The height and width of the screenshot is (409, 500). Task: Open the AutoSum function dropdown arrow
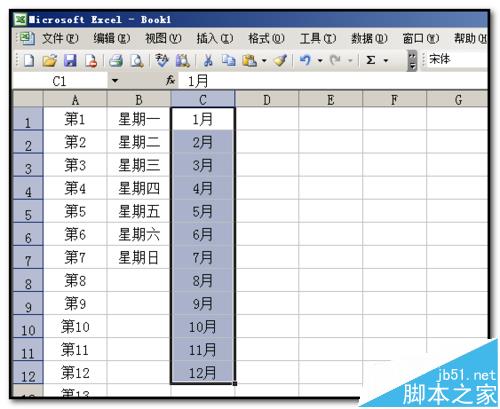pos(386,61)
